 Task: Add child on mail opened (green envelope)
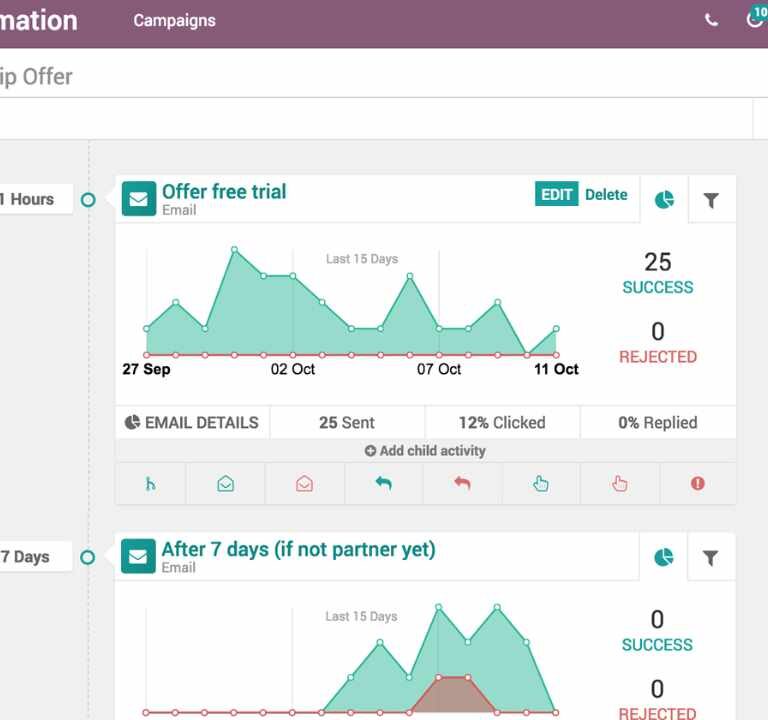tap(226, 484)
